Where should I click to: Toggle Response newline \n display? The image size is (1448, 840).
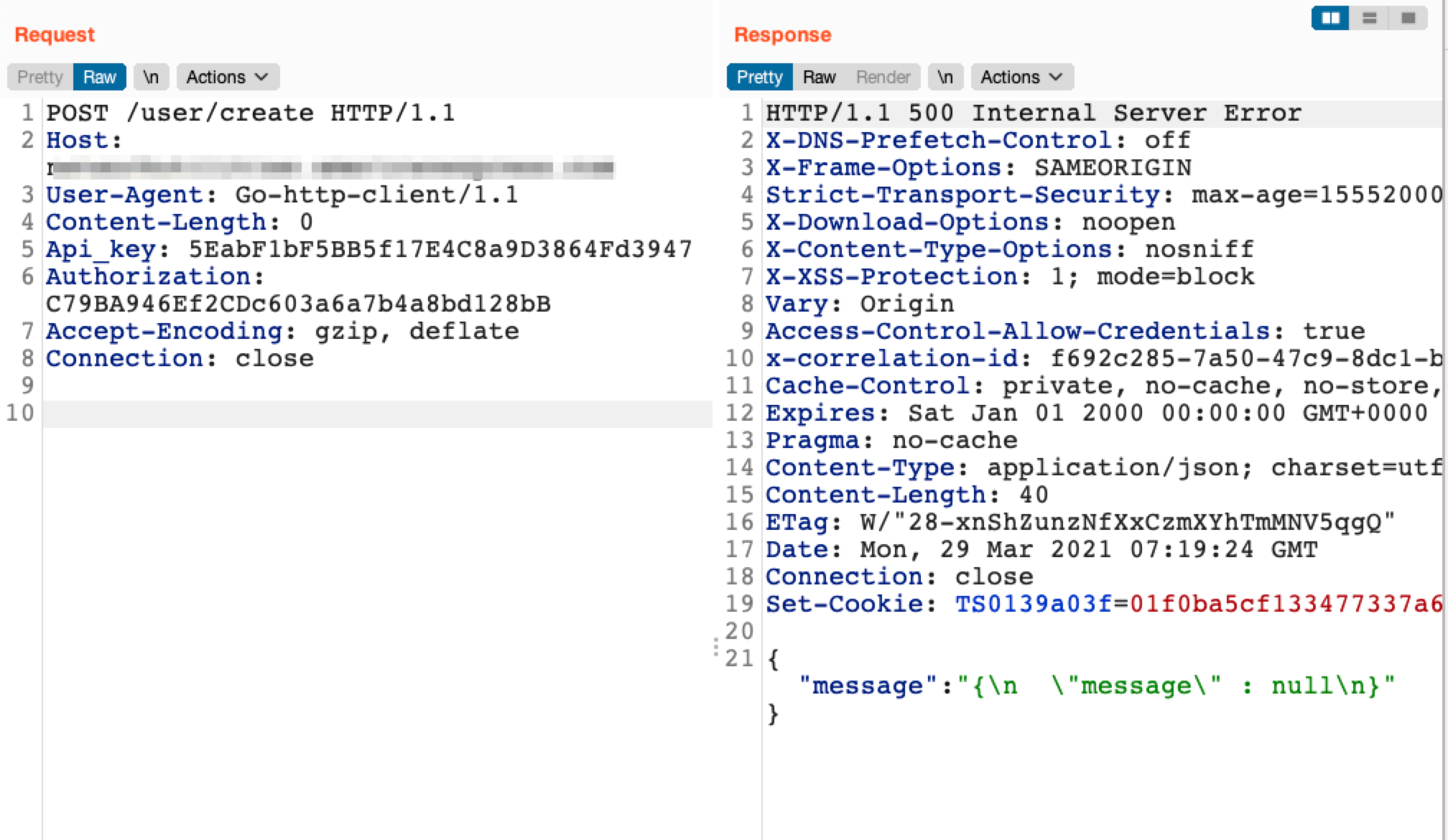(945, 77)
